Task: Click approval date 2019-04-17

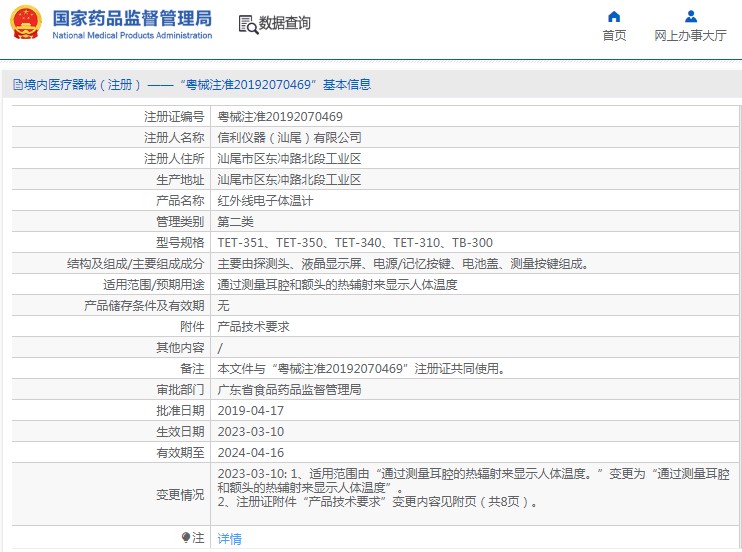Action: (x=250, y=410)
